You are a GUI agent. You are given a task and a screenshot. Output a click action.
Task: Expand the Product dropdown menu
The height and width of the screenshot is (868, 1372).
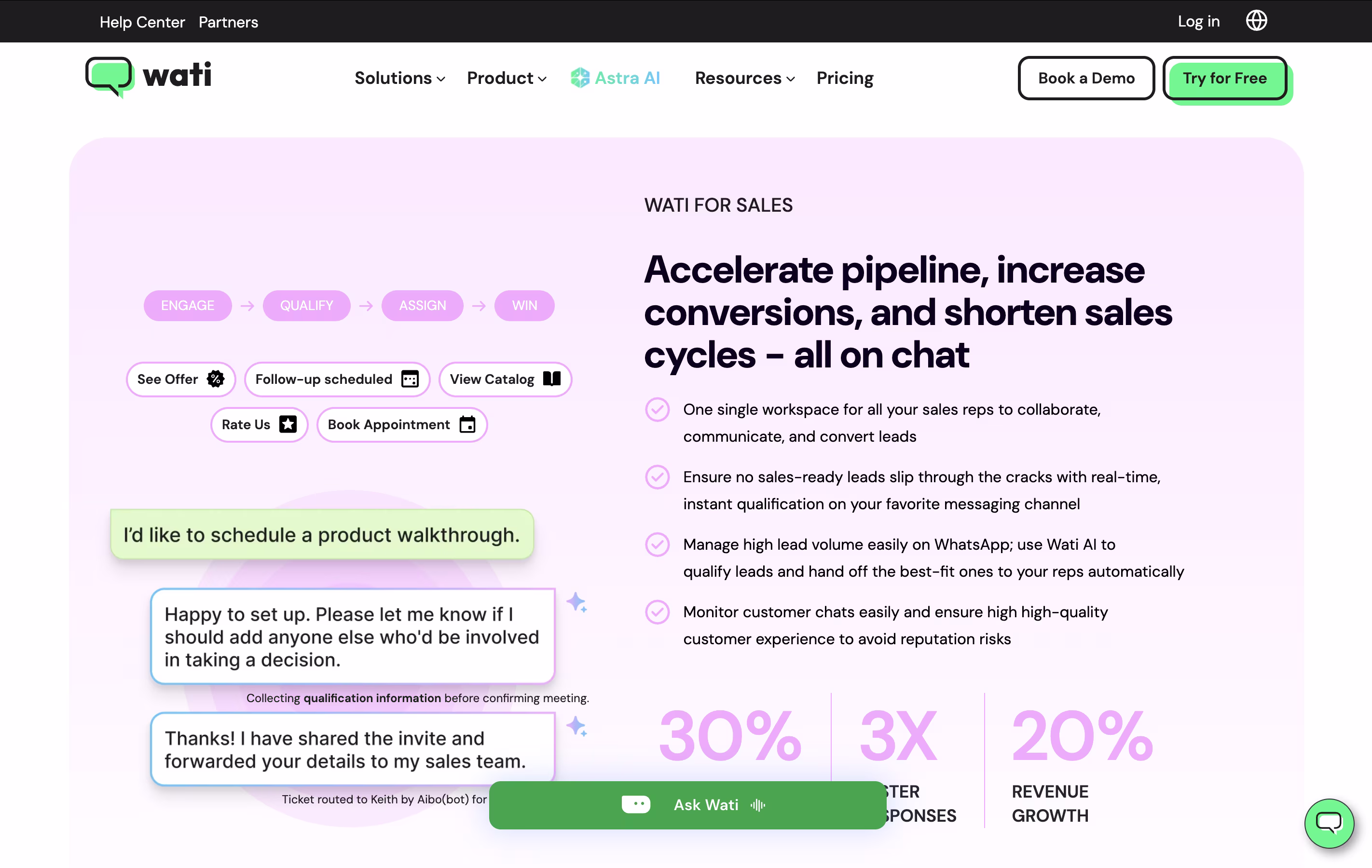pyautogui.click(x=507, y=78)
